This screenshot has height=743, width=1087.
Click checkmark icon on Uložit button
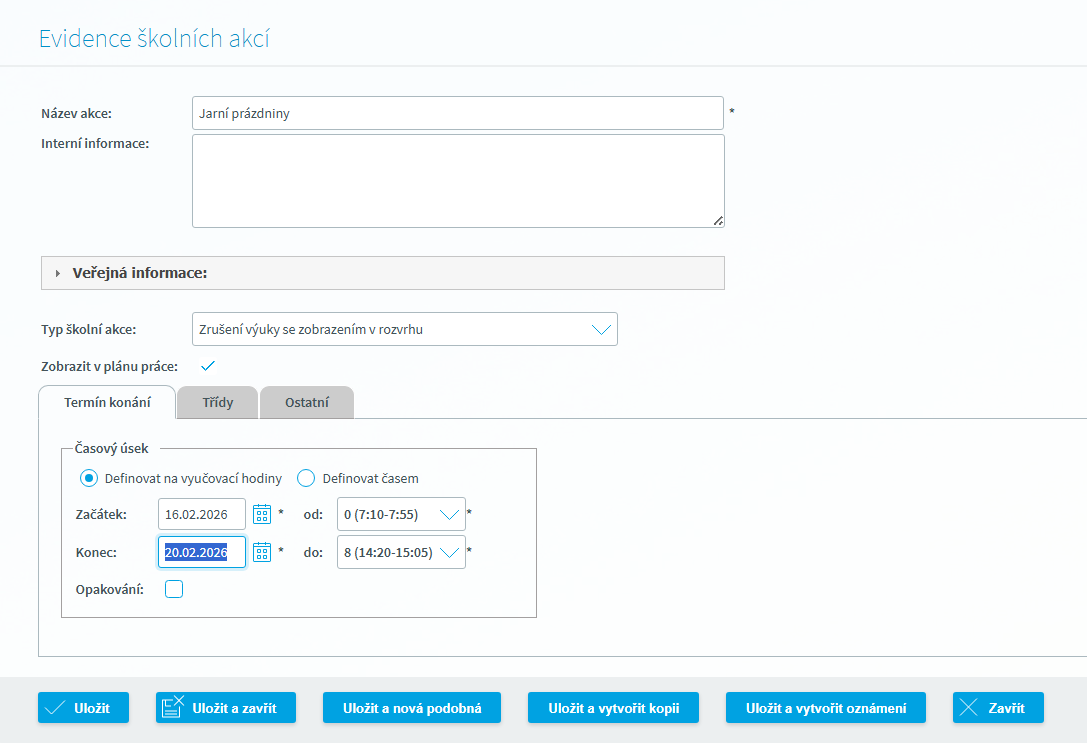pos(56,708)
